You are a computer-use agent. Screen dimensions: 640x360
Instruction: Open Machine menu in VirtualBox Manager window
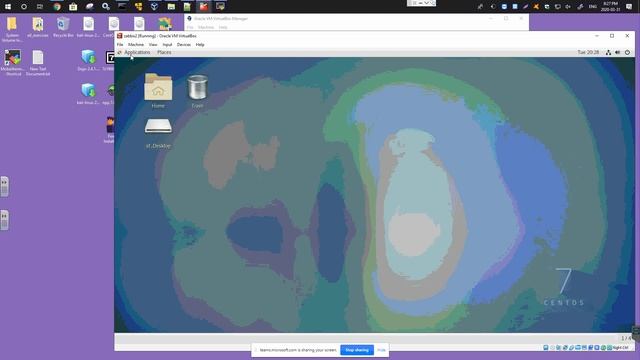click(206, 27)
